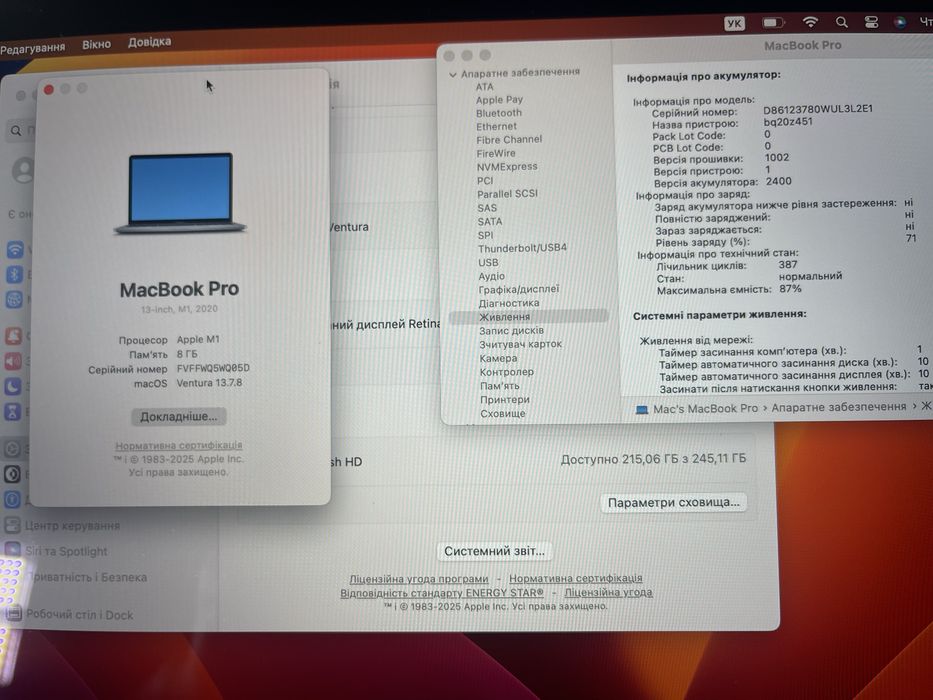Select PCI in hardware list
Image resolution: width=933 pixels, height=700 pixels.
click(x=485, y=181)
